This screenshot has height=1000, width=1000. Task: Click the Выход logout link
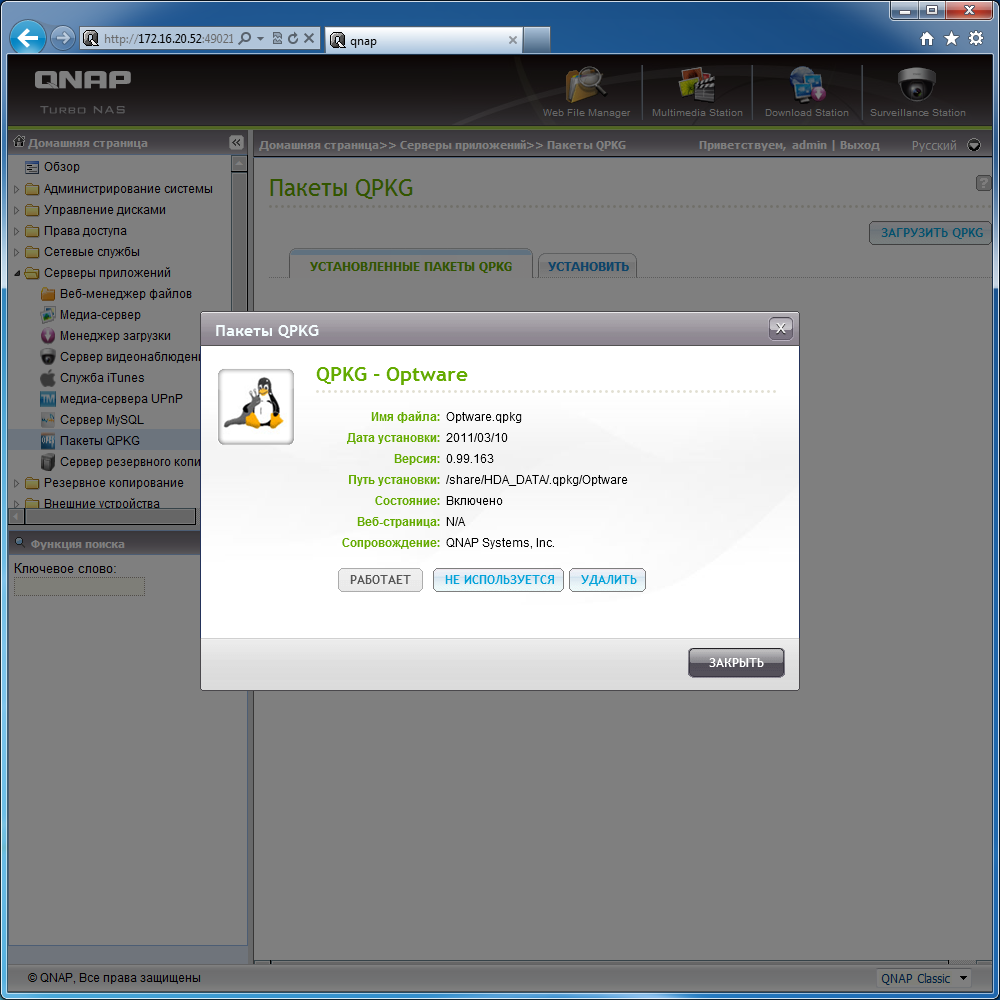click(x=859, y=145)
